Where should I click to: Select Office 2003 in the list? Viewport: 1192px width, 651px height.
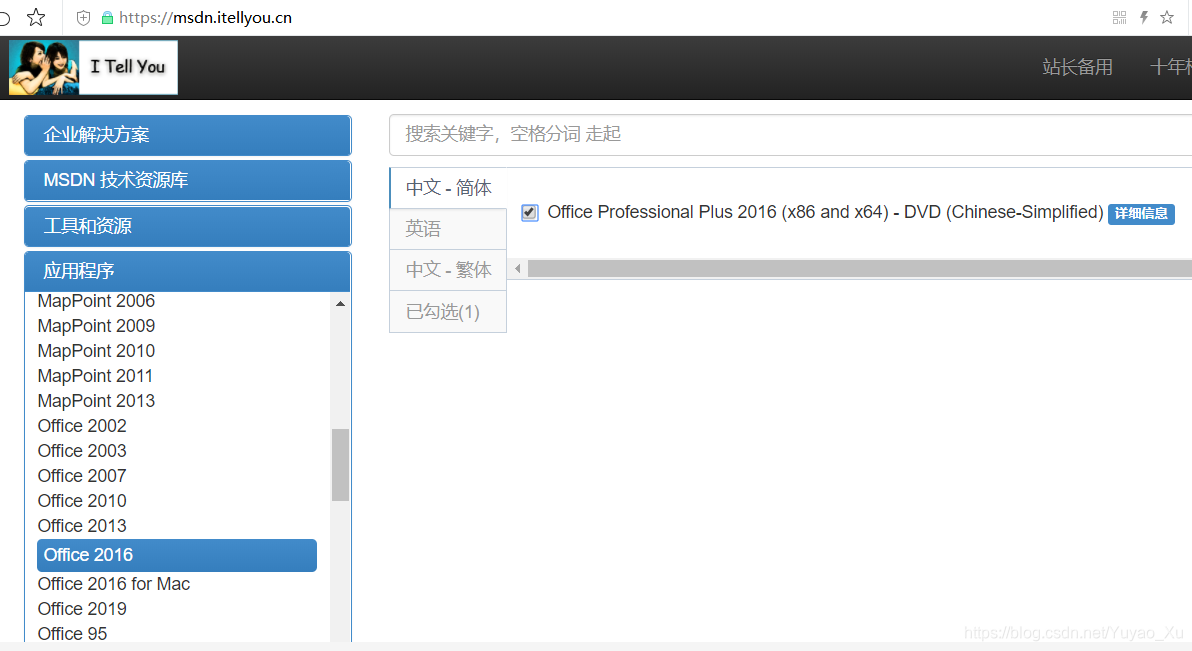pyautogui.click(x=82, y=451)
